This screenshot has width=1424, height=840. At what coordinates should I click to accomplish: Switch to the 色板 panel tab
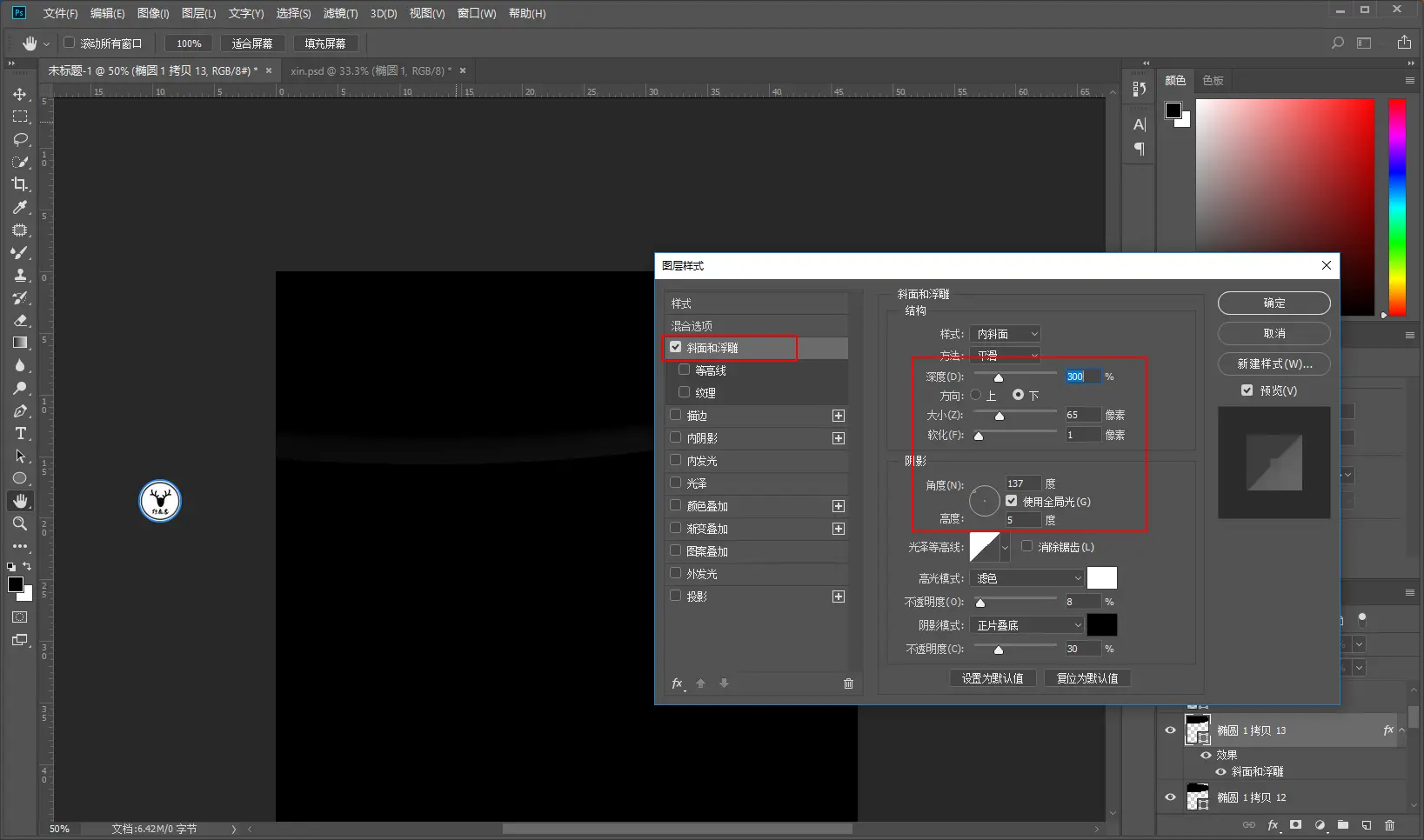(1213, 80)
